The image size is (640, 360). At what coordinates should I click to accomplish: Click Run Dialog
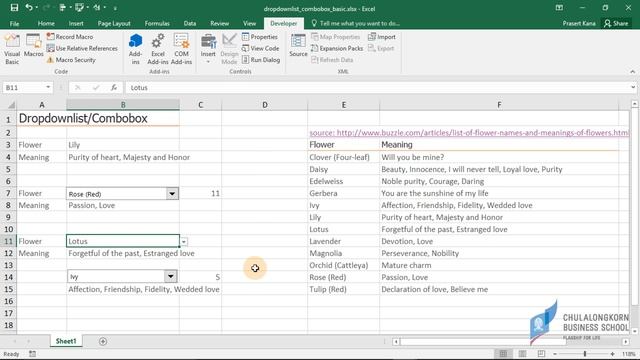click(261, 60)
